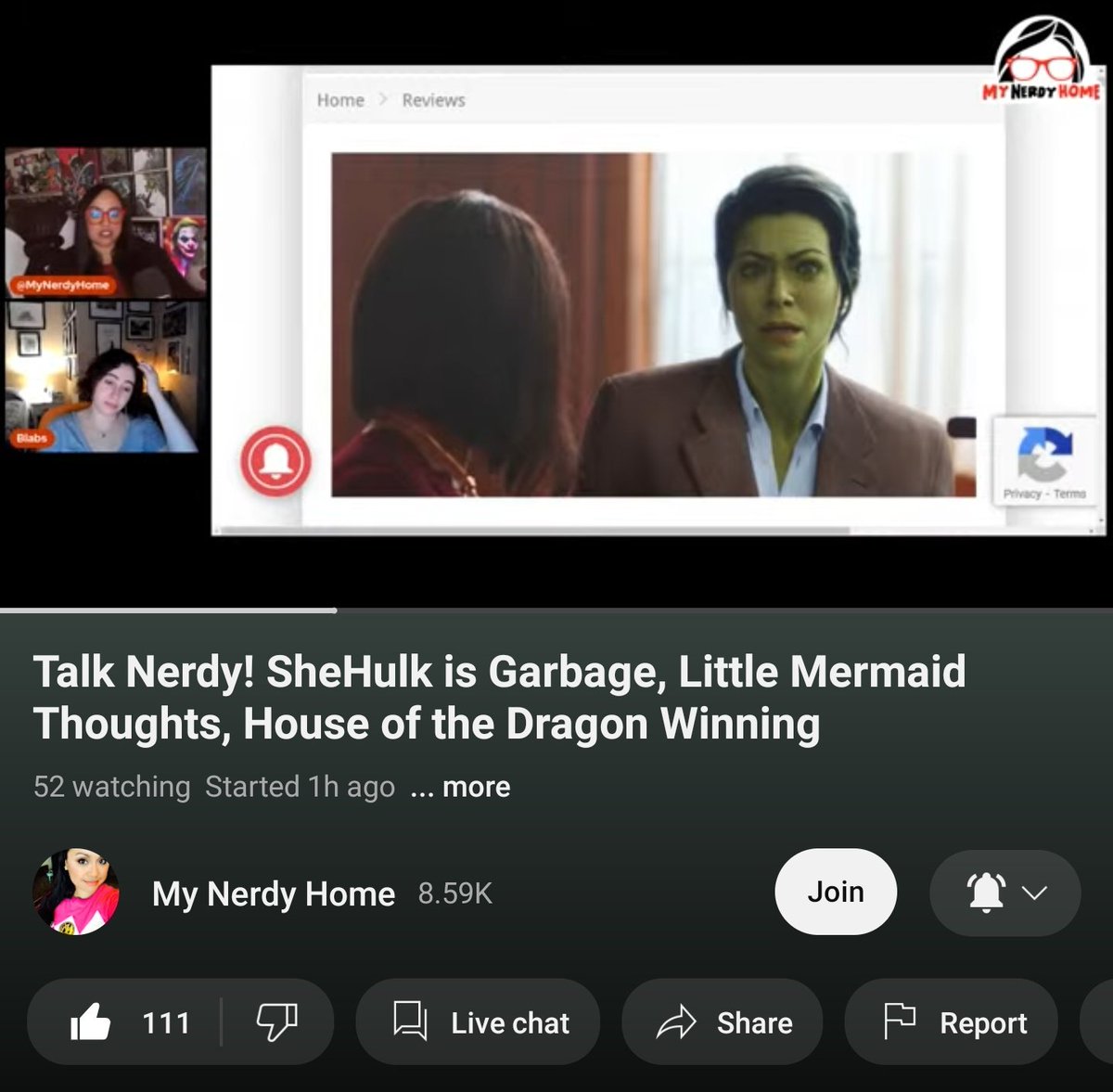The height and width of the screenshot is (1092, 1113).
Task: Report this video
Action: (x=952, y=1022)
